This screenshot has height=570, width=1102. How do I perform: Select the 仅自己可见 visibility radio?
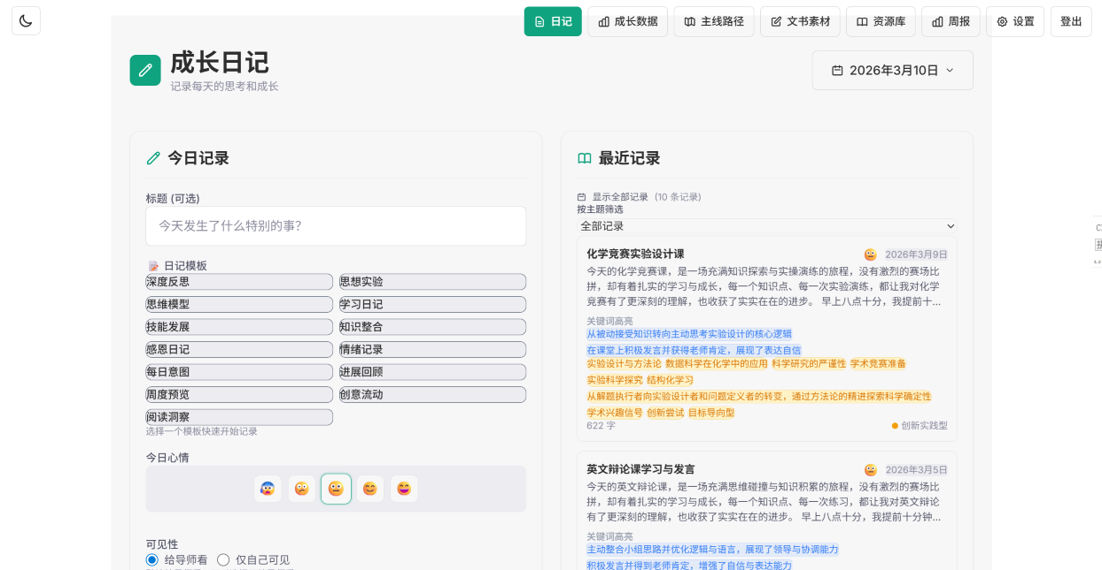[x=223, y=559]
